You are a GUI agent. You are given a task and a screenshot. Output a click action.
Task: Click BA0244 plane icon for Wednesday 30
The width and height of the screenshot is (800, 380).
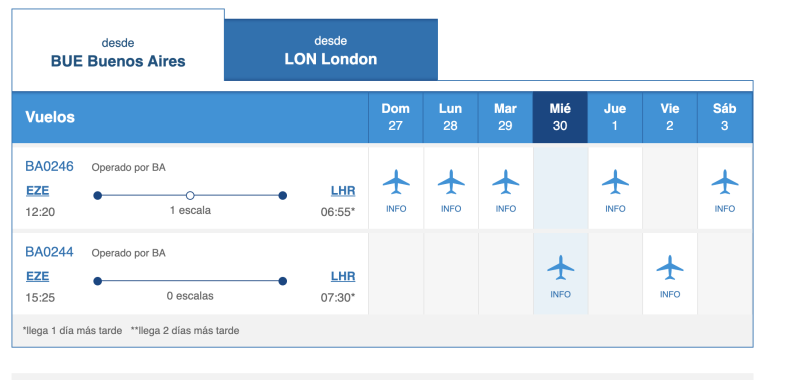560,267
